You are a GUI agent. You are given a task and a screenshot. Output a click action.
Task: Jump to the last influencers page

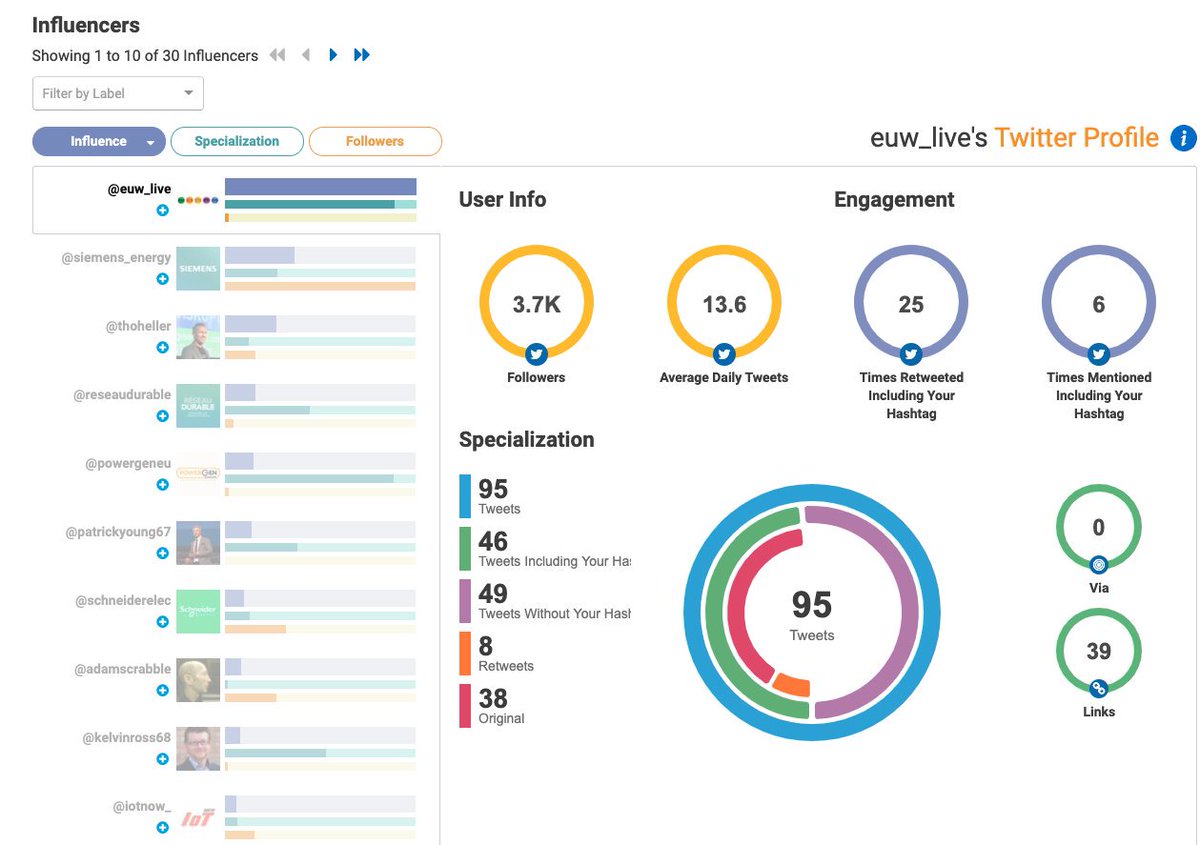click(x=361, y=55)
